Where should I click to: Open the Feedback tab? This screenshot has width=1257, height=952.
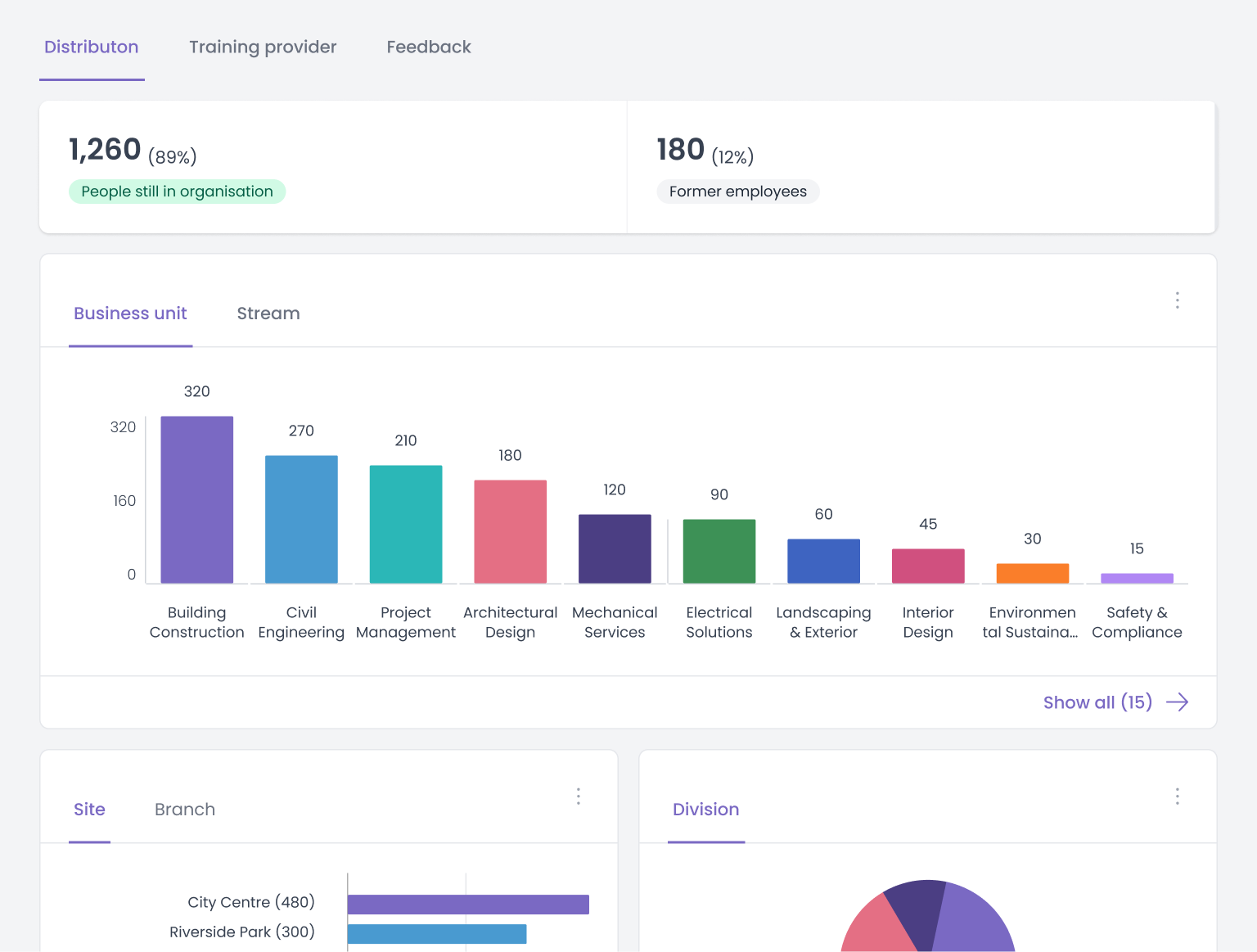[429, 47]
